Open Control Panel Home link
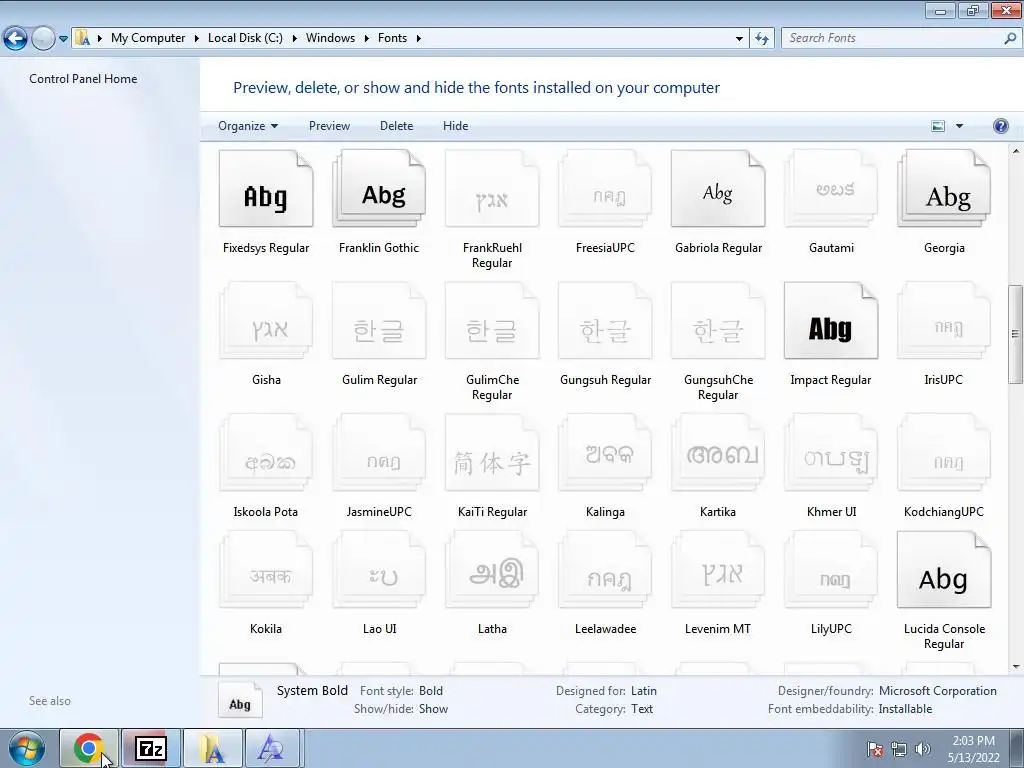Image resolution: width=1024 pixels, height=768 pixels. (x=83, y=79)
